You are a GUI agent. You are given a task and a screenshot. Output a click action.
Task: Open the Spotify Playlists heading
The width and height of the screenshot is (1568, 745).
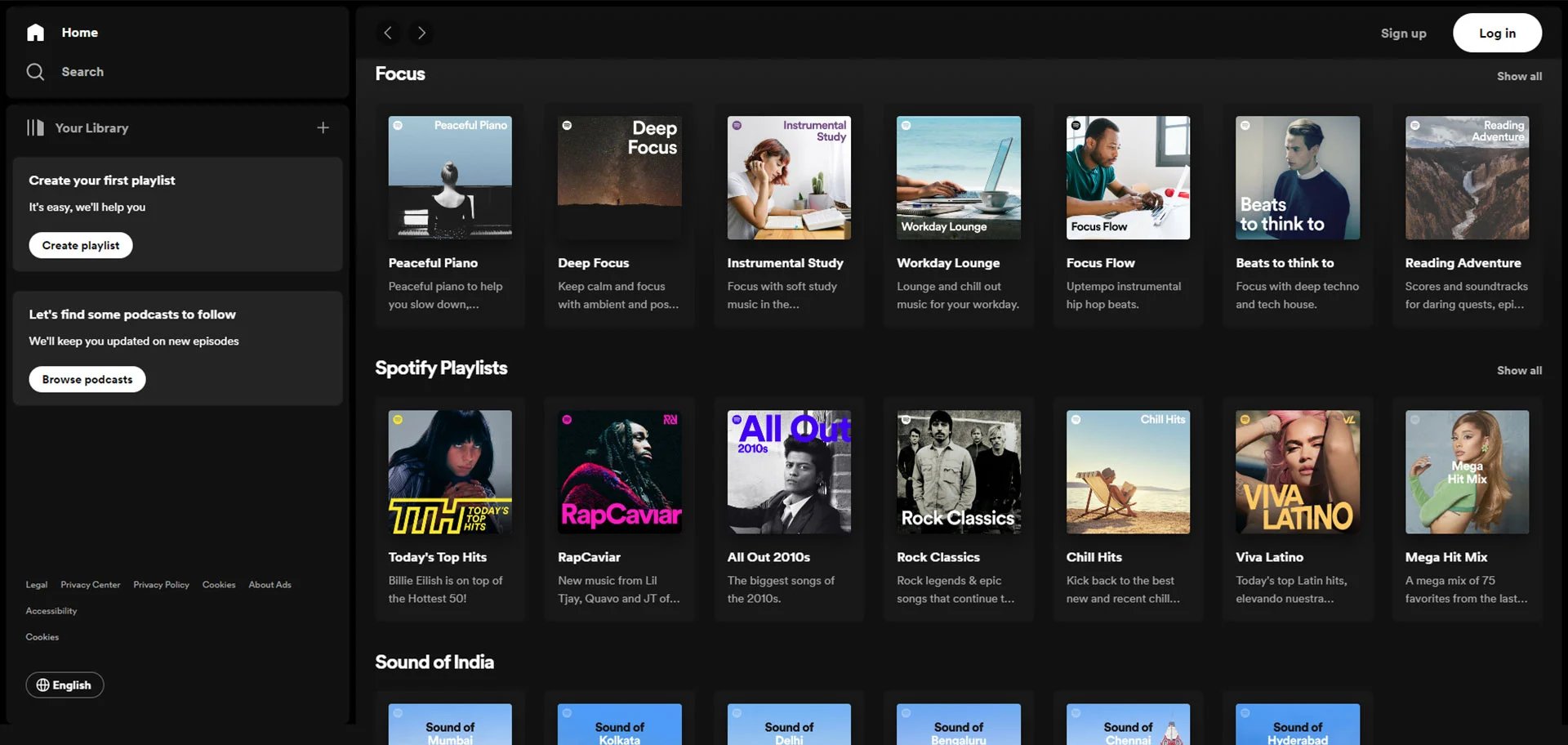click(441, 368)
